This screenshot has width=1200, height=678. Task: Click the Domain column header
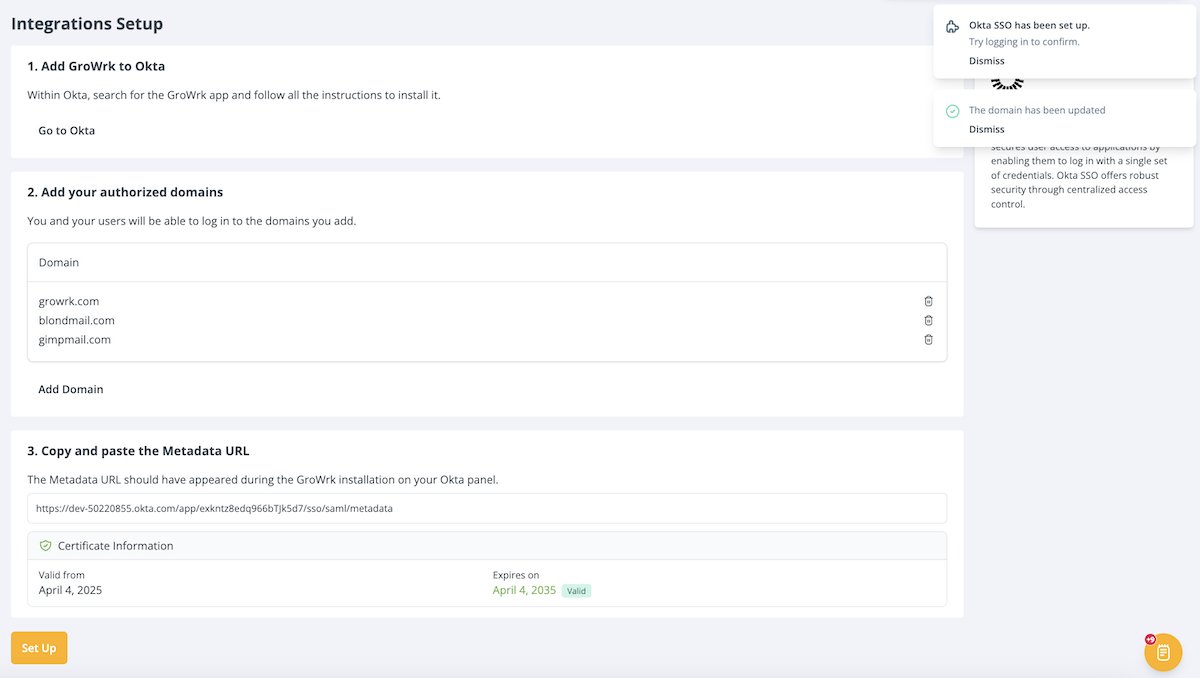[59, 262]
